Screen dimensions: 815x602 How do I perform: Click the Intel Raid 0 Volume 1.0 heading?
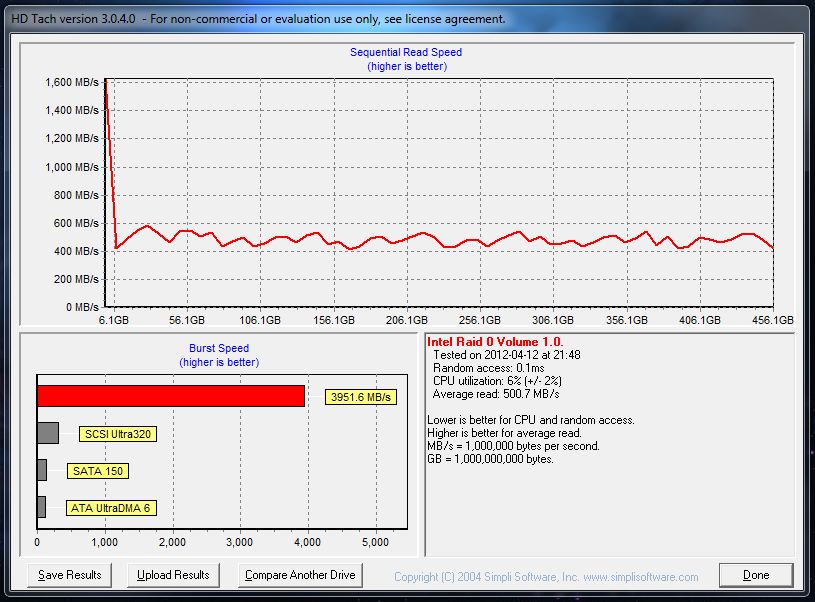[x=495, y=342]
